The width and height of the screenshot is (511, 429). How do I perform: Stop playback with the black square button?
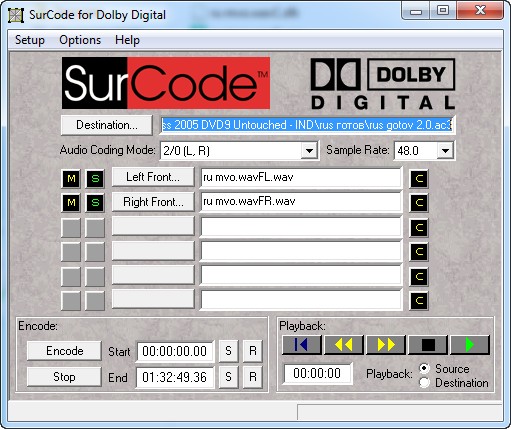click(428, 345)
